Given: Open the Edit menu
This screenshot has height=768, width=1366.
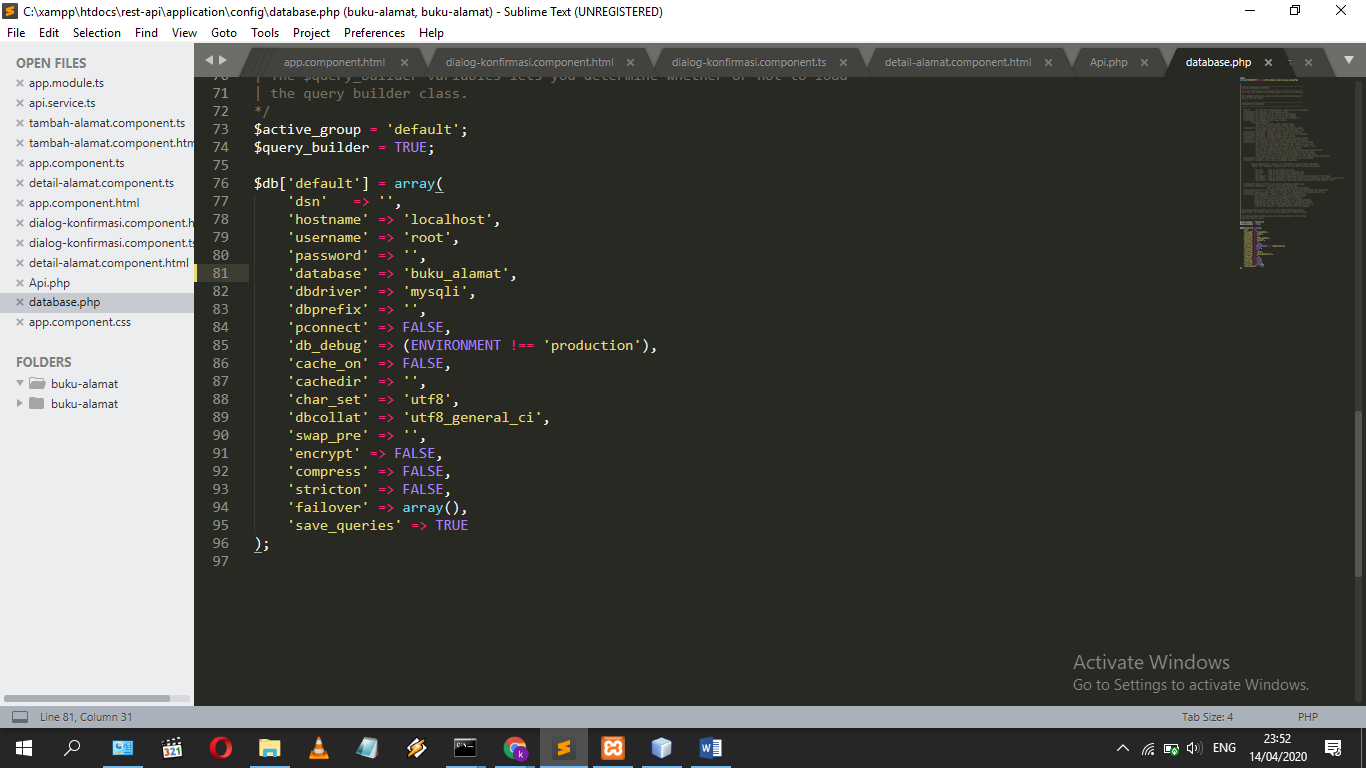Looking at the screenshot, I should [x=49, y=33].
